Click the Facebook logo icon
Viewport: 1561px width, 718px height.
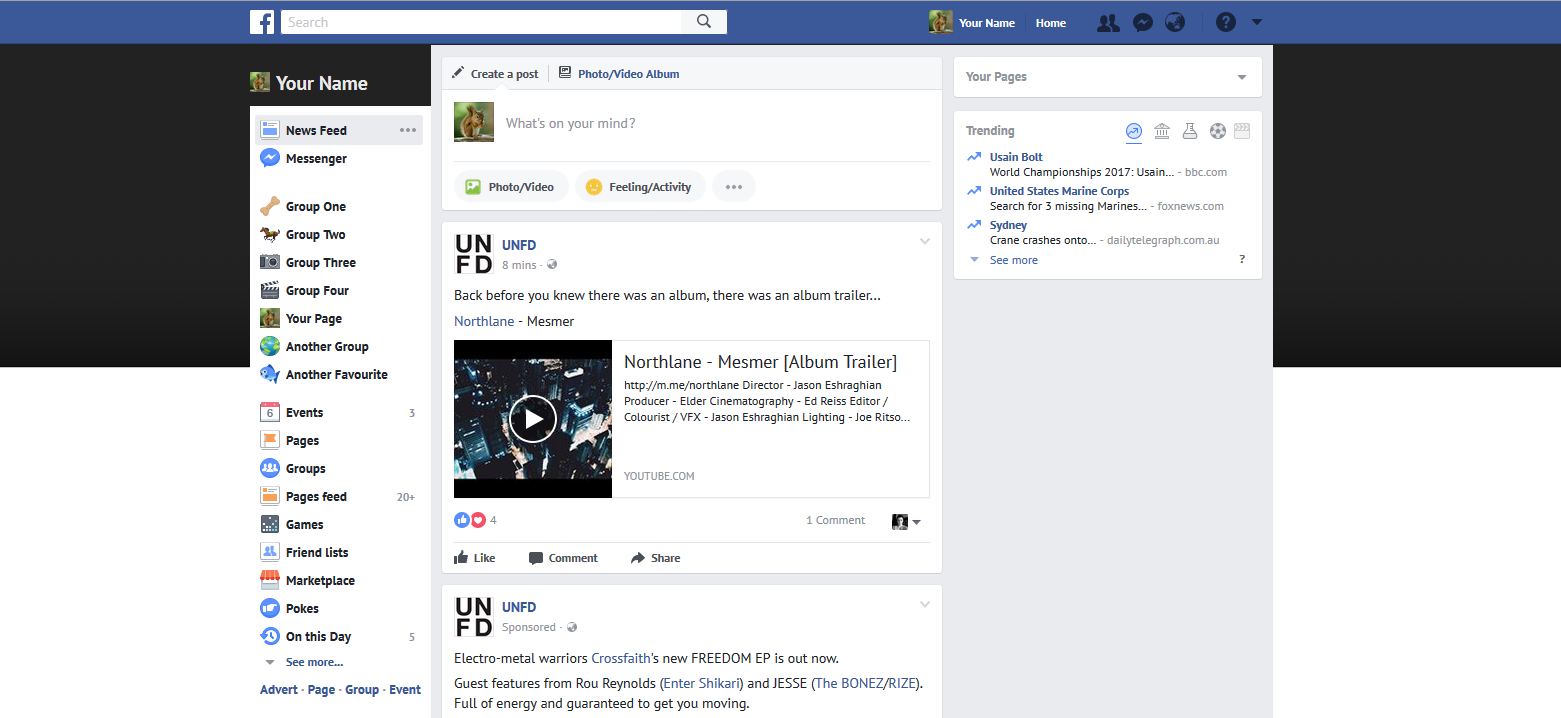262,22
